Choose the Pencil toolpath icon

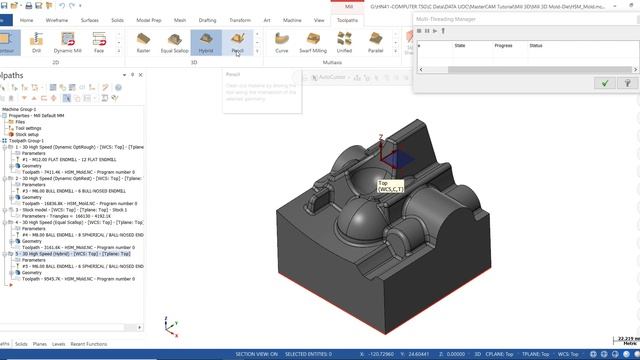coord(238,42)
